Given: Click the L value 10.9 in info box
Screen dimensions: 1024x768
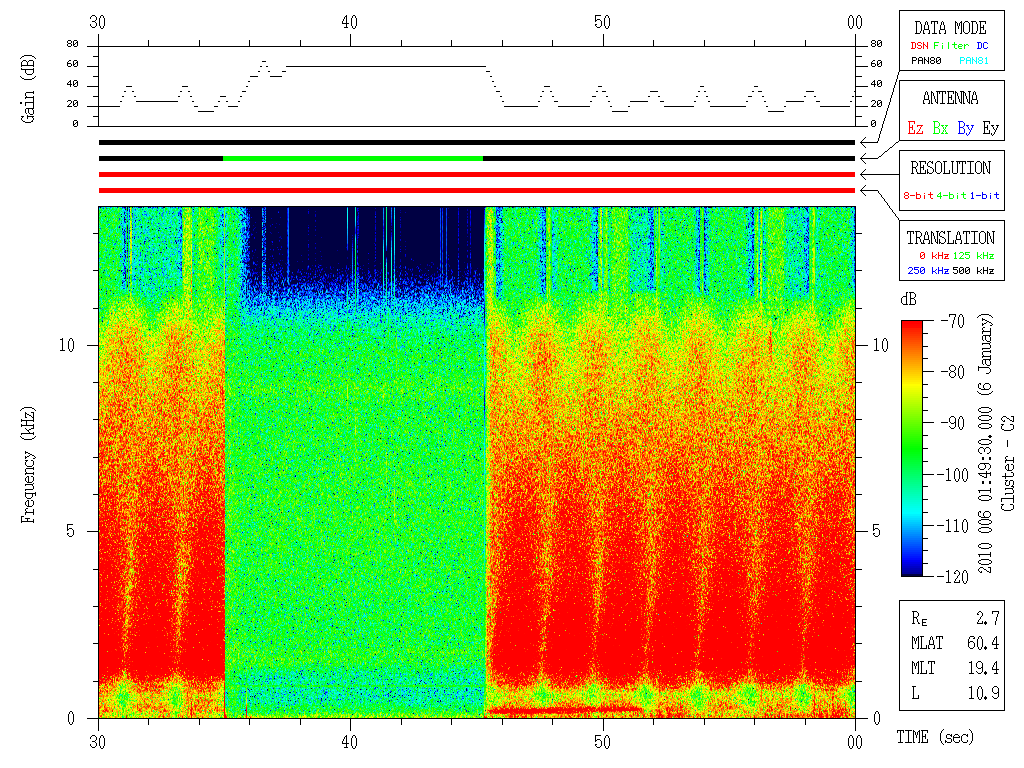Looking at the screenshot, I should (x=983, y=693).
